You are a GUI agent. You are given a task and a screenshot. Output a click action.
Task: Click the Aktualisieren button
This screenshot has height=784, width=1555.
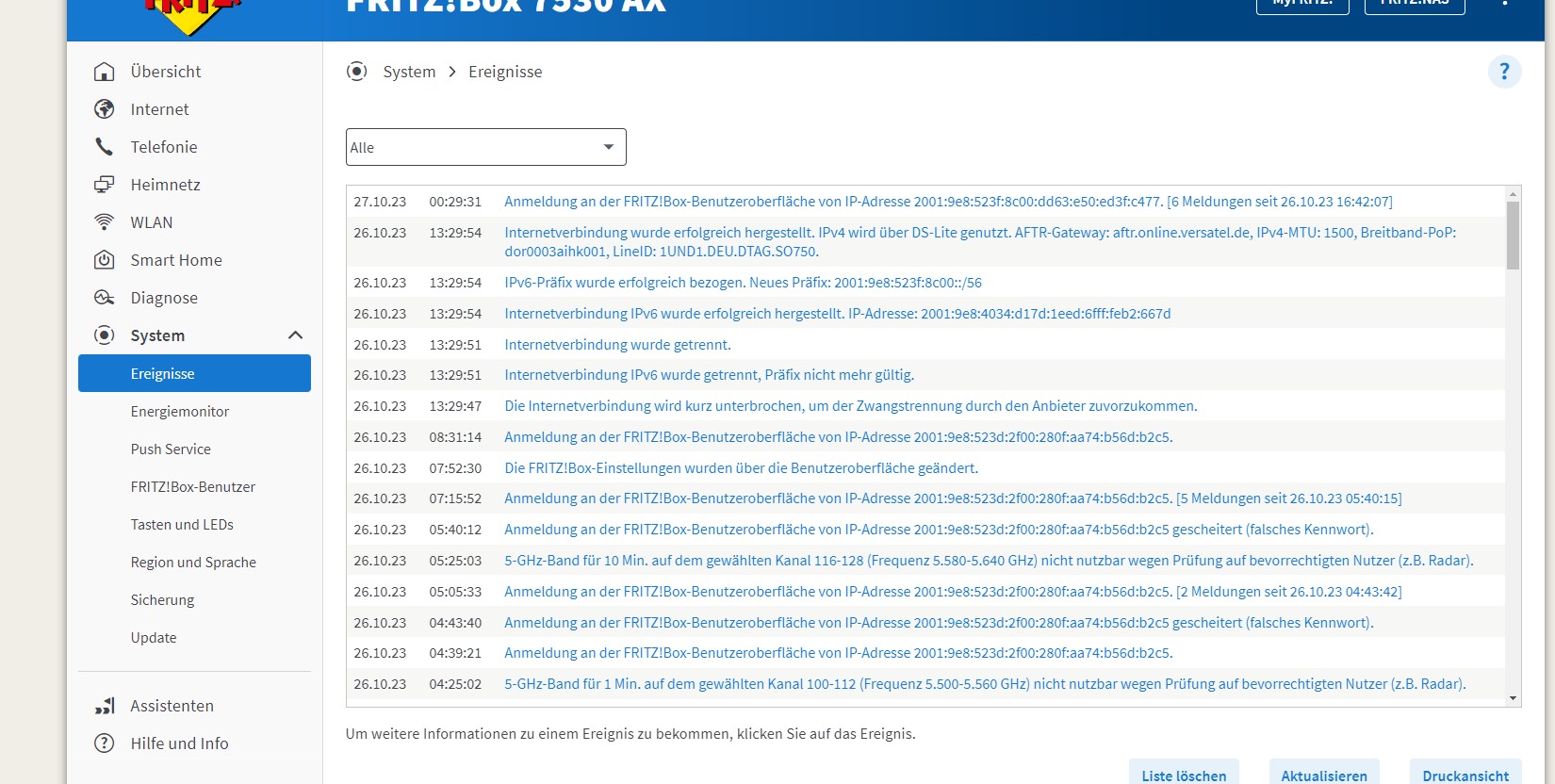[1324, 773]
